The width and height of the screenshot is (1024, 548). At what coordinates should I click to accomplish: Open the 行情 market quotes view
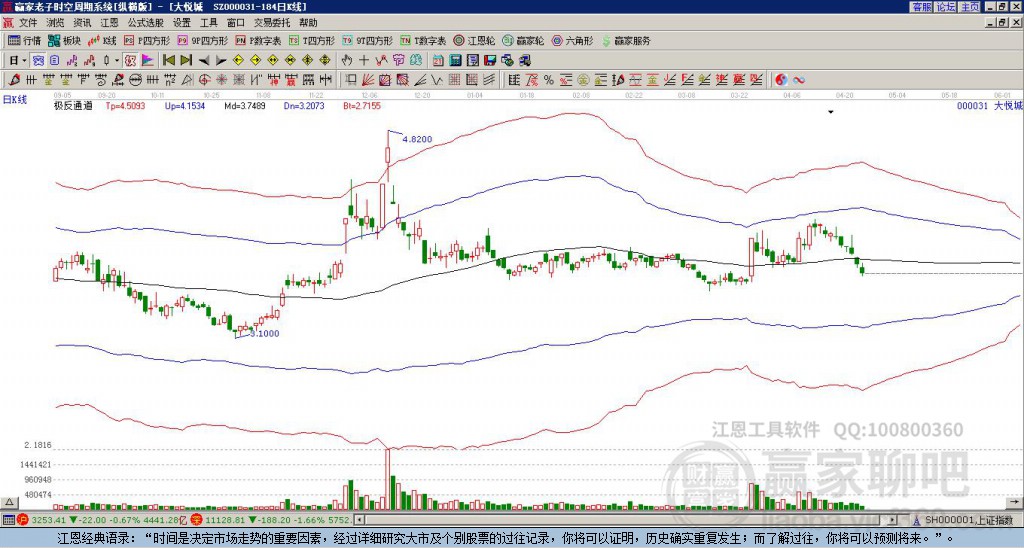[x=24, y=40]
